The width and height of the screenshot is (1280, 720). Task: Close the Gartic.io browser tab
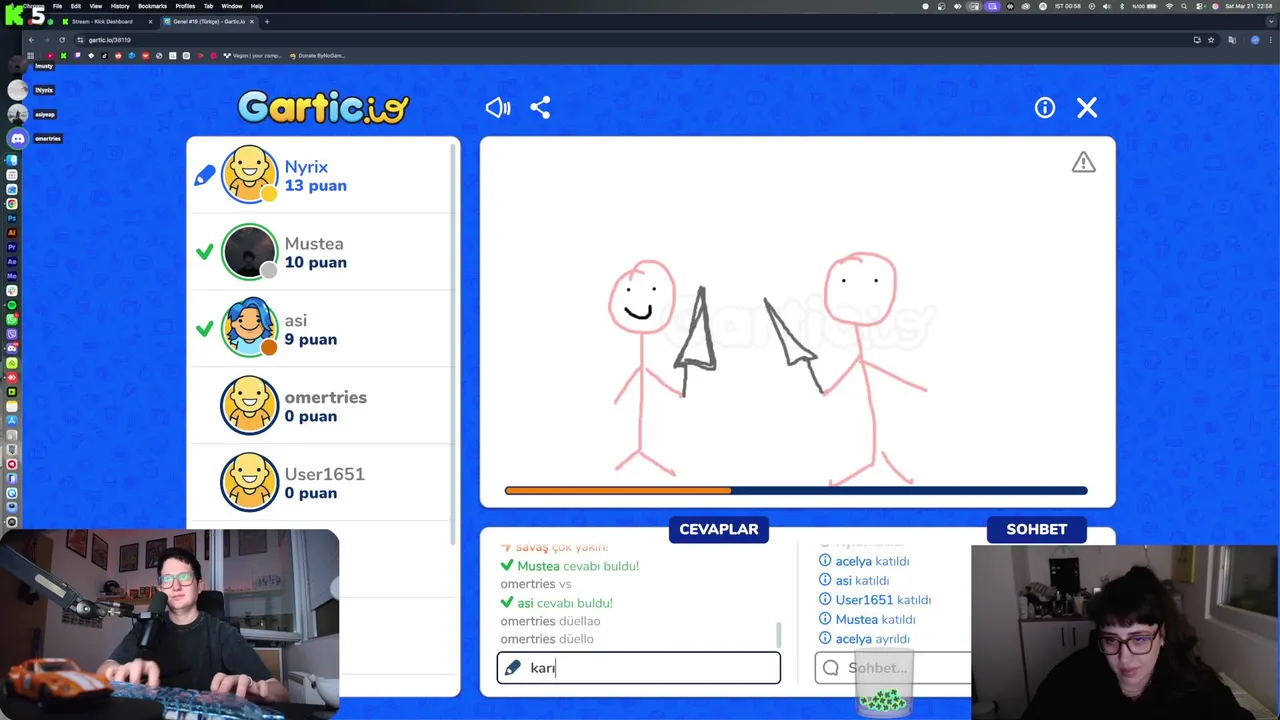pyautogui.click(x=252, y=21)
